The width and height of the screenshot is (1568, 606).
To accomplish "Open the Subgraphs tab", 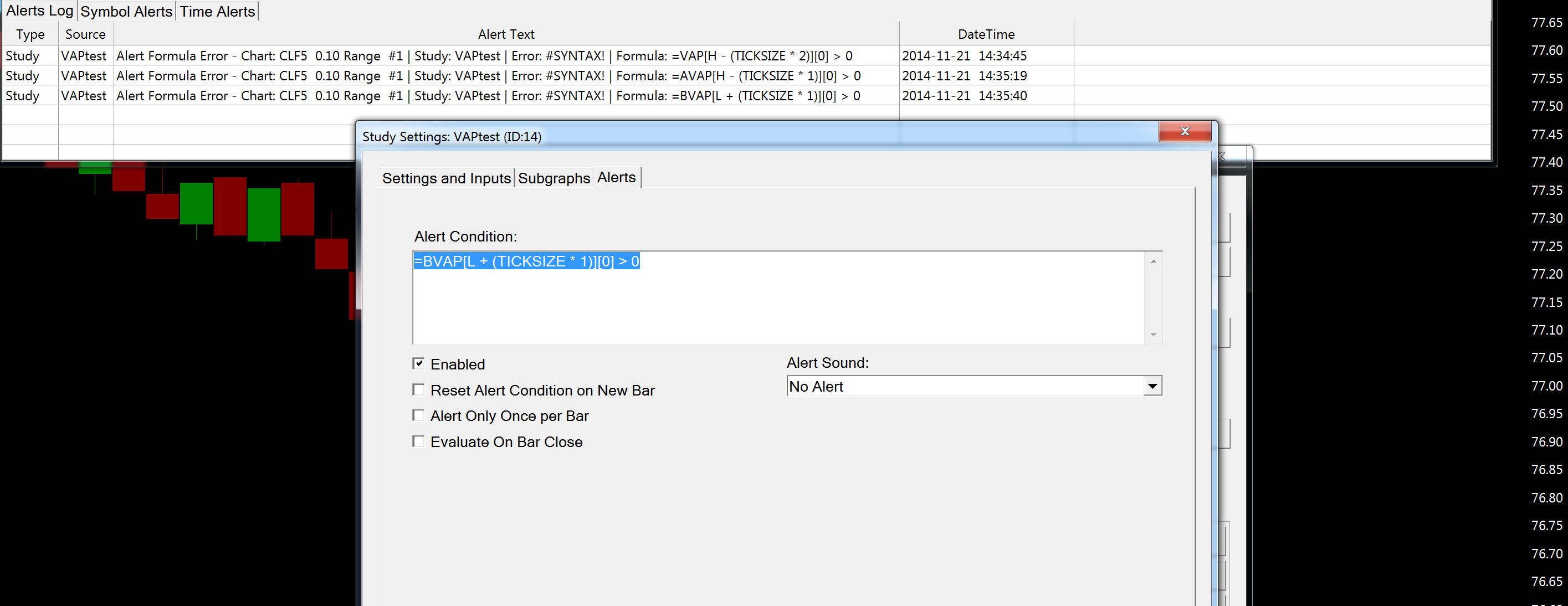I will coord(554,178).
